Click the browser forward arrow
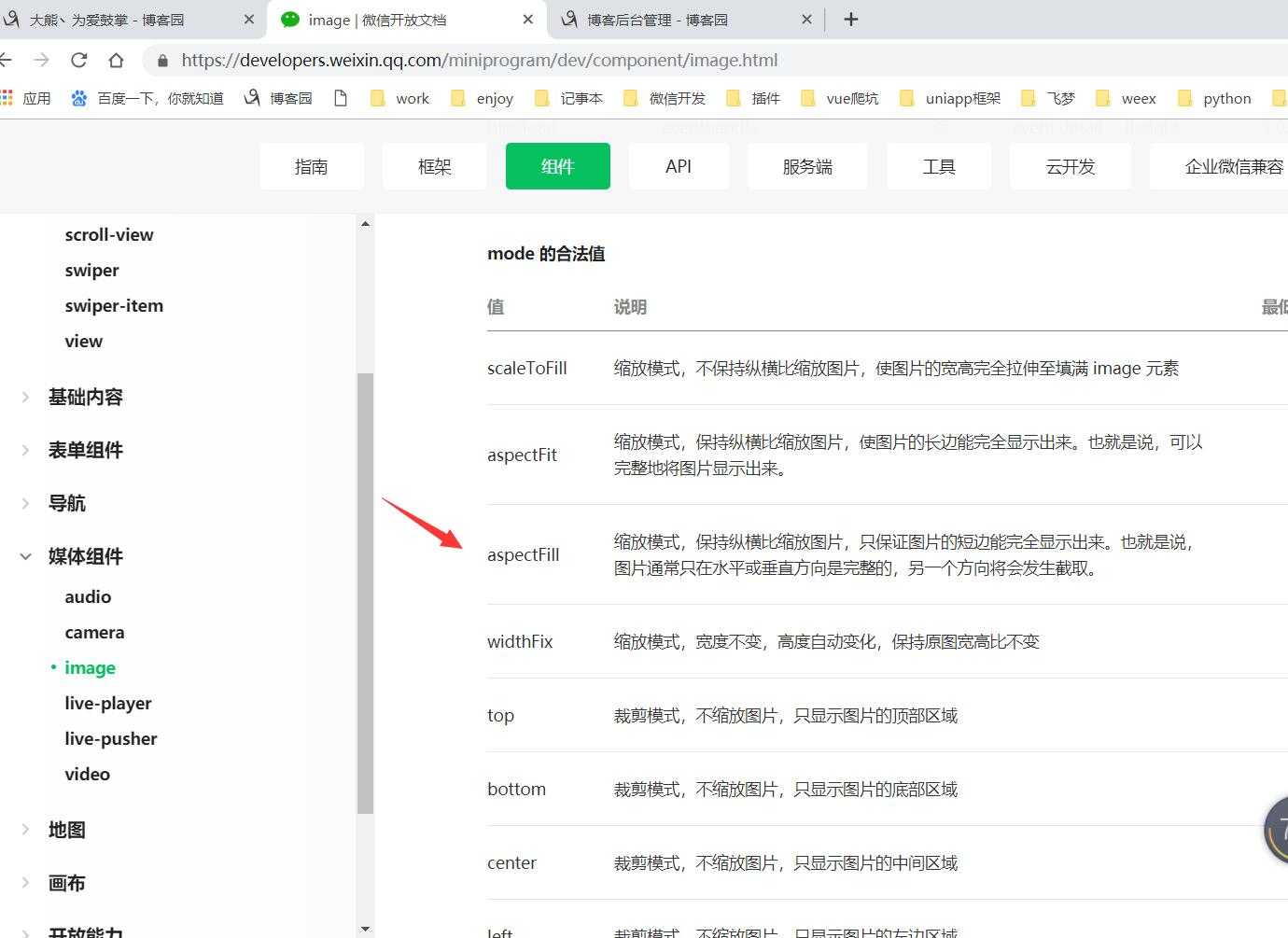 point(42,60)
